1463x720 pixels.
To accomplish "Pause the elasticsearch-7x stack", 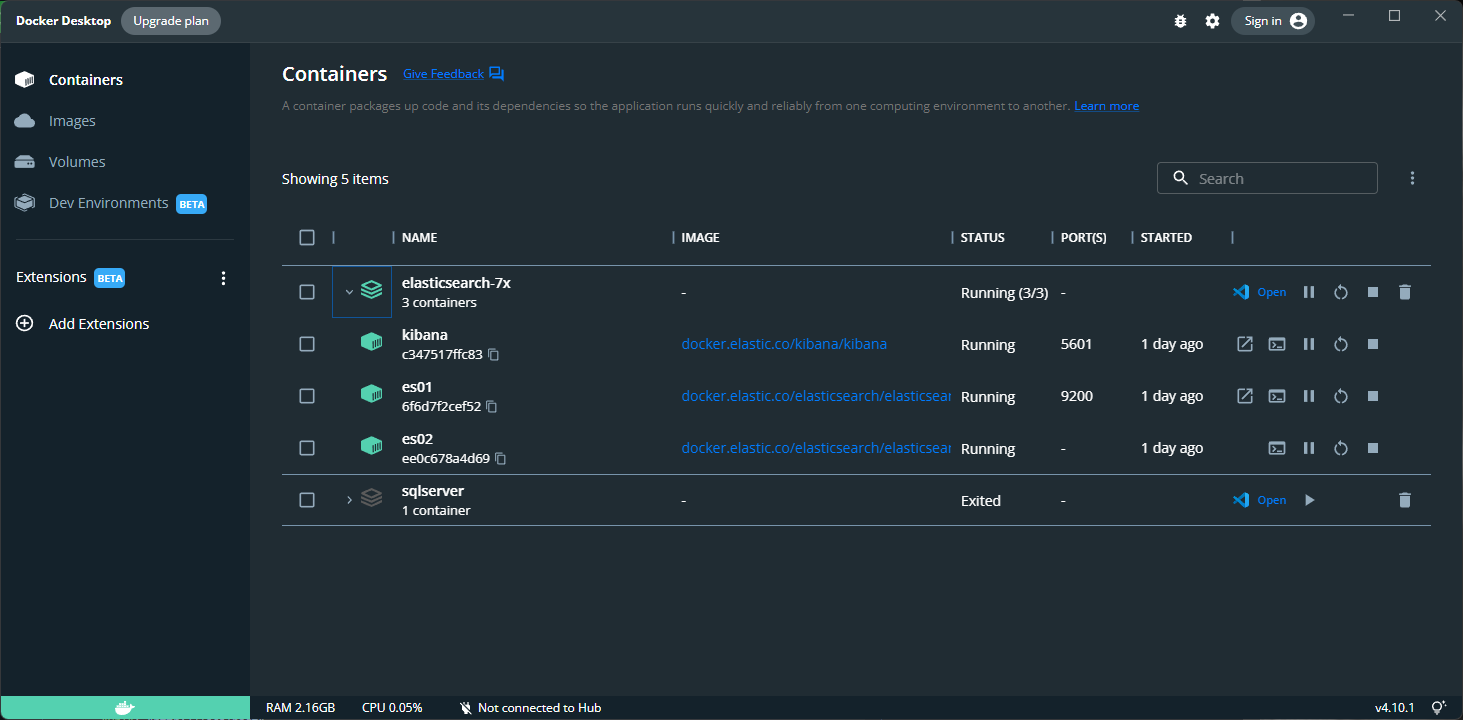I will pyautogui.click(x=1309, y=292).
